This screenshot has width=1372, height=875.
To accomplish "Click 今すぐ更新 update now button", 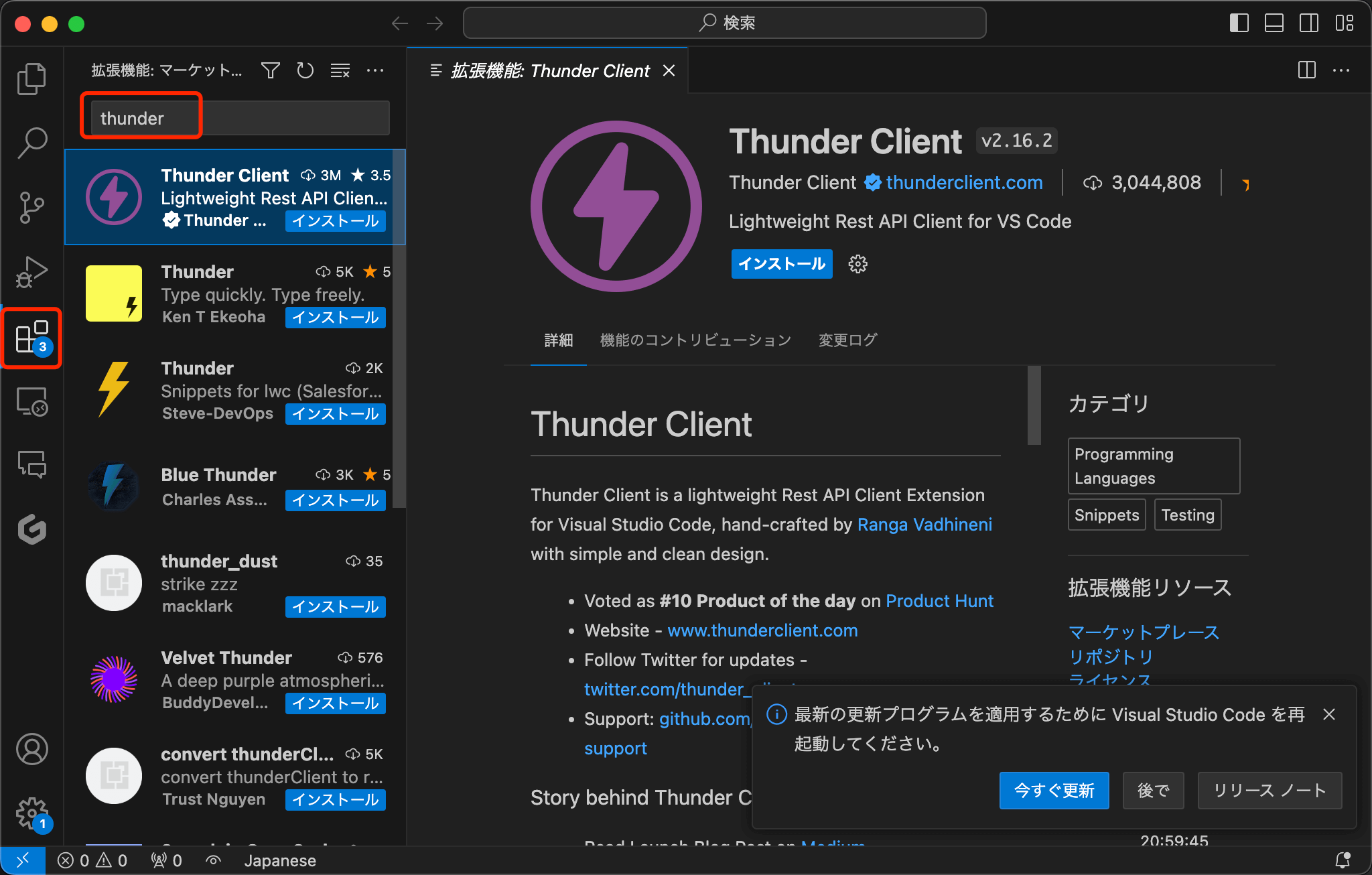I will 1054,791.
